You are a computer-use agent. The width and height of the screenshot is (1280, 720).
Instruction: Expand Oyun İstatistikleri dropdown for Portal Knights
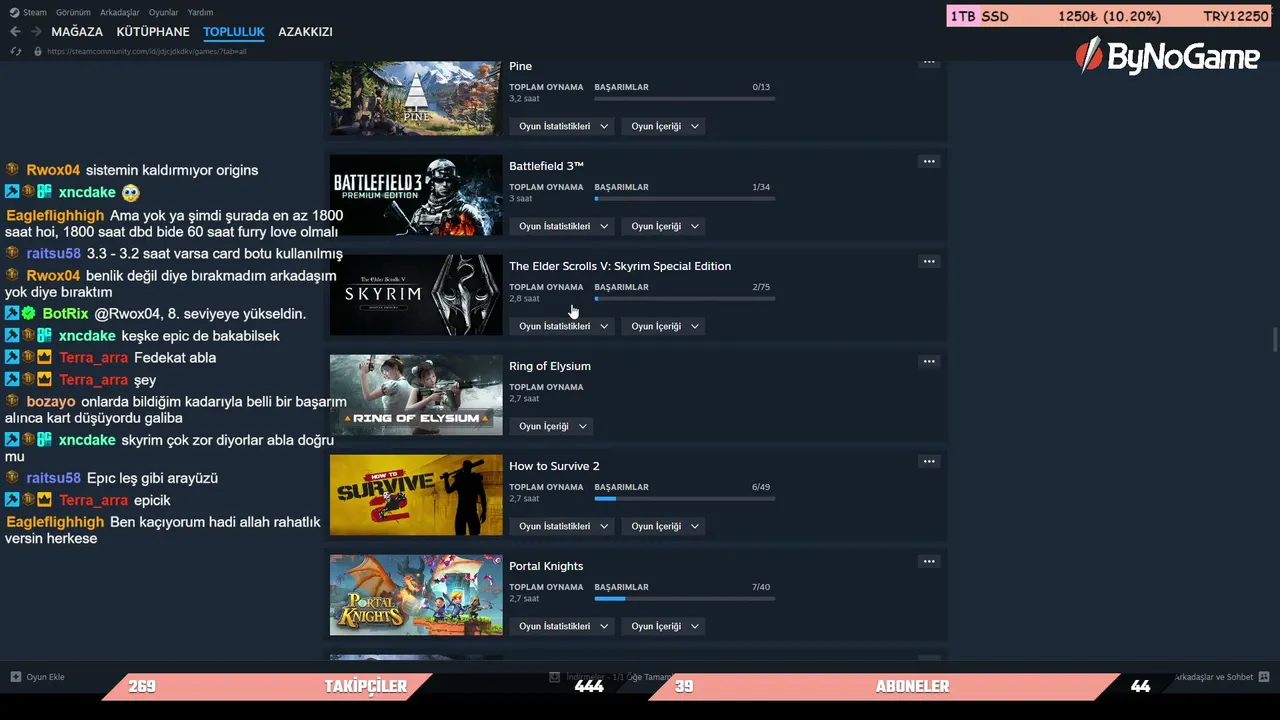point(562,626)
